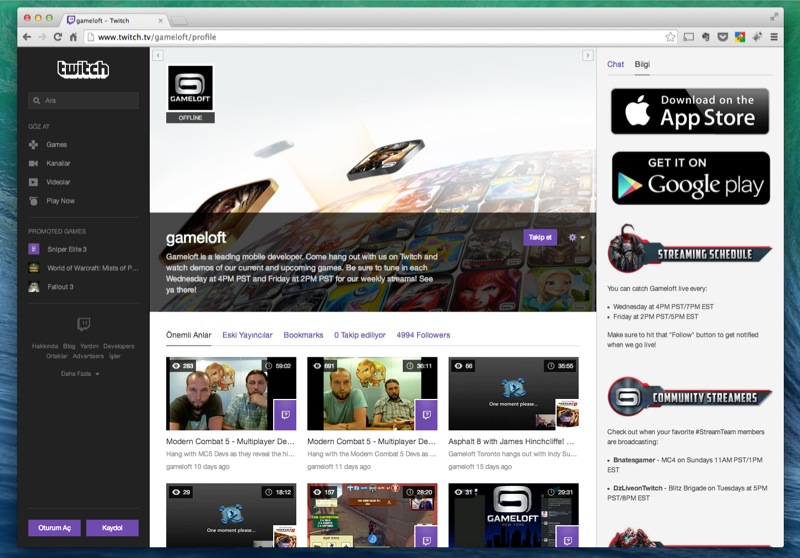Open World of Warcraft: Mists promoted game
Viewport: 800px width, 558px height.
point(92,268)
